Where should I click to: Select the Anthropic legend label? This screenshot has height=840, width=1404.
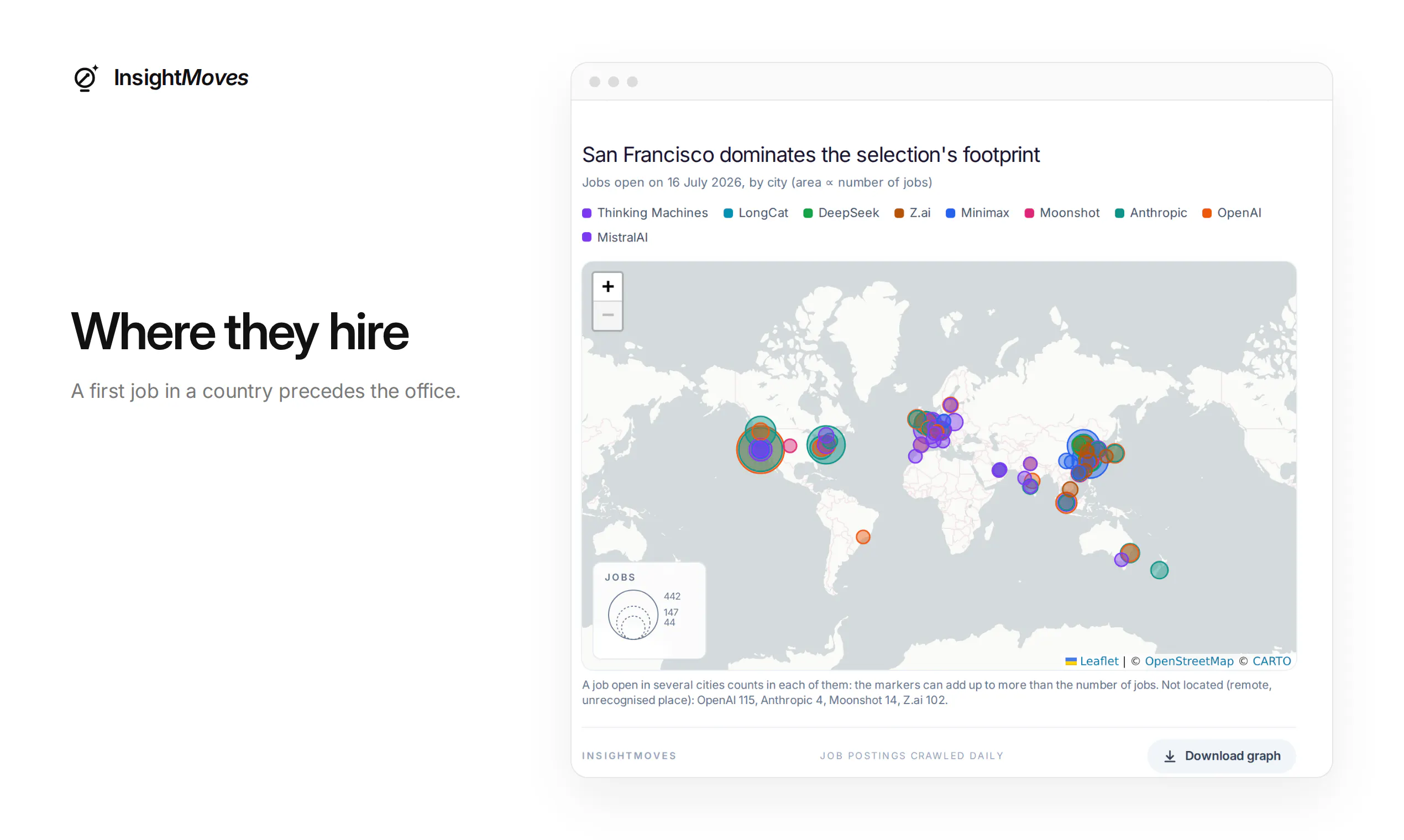[1159, 213]
